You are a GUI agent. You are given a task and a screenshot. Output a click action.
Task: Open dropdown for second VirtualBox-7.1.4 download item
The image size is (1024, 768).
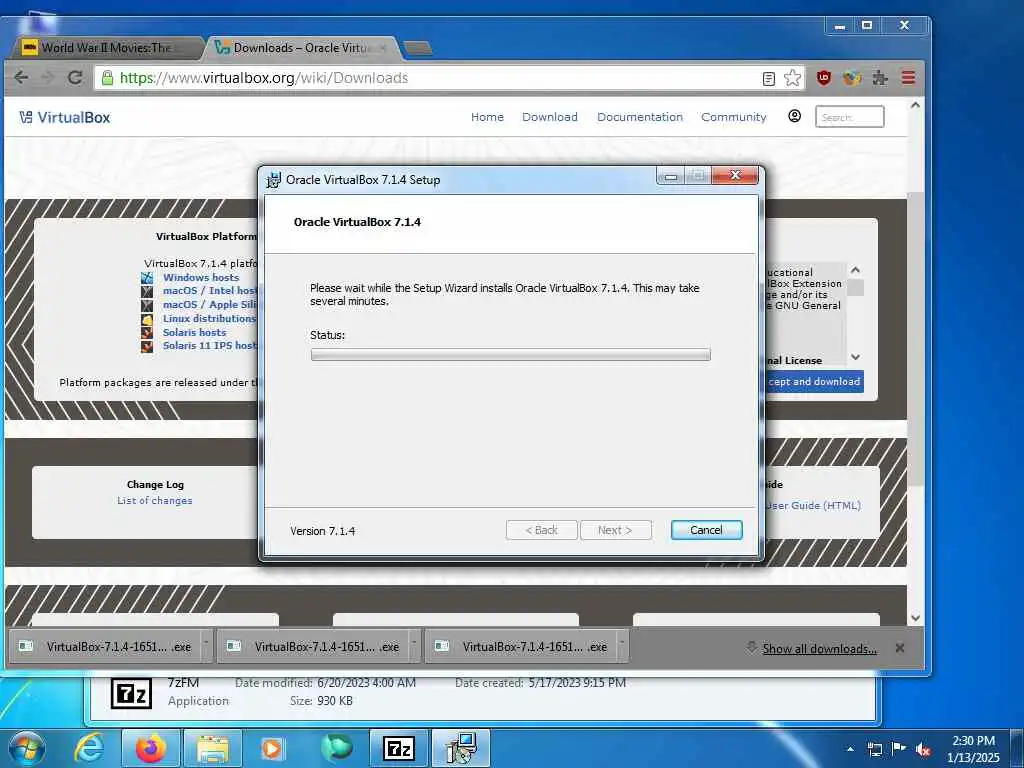tap(414, 645)
